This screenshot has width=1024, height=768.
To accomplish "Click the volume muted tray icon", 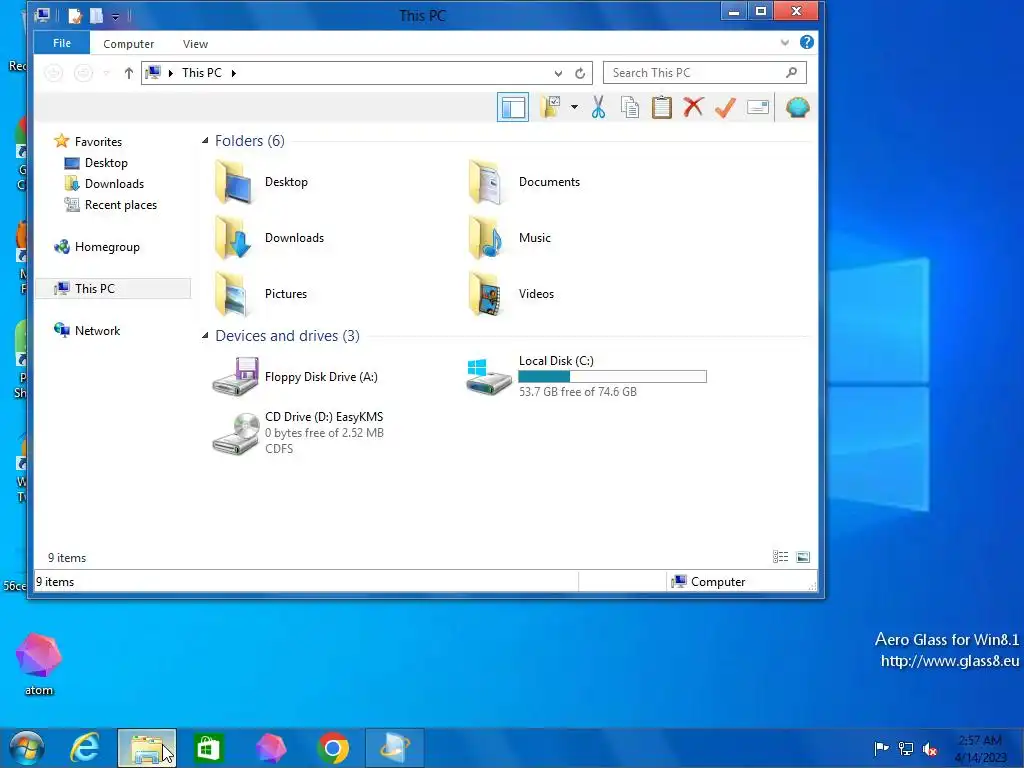I will tap(929, 749).
